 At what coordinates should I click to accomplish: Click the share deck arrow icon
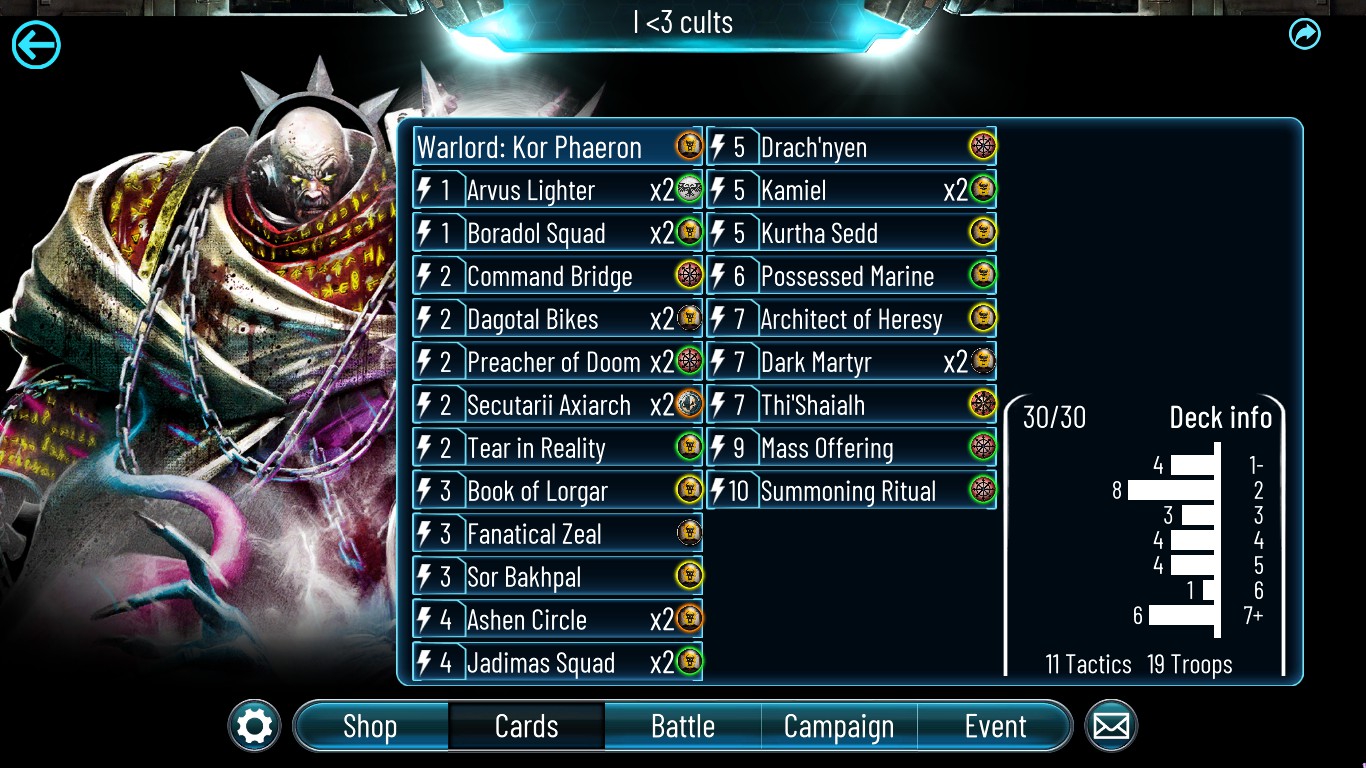click(x=1305, y=34)
